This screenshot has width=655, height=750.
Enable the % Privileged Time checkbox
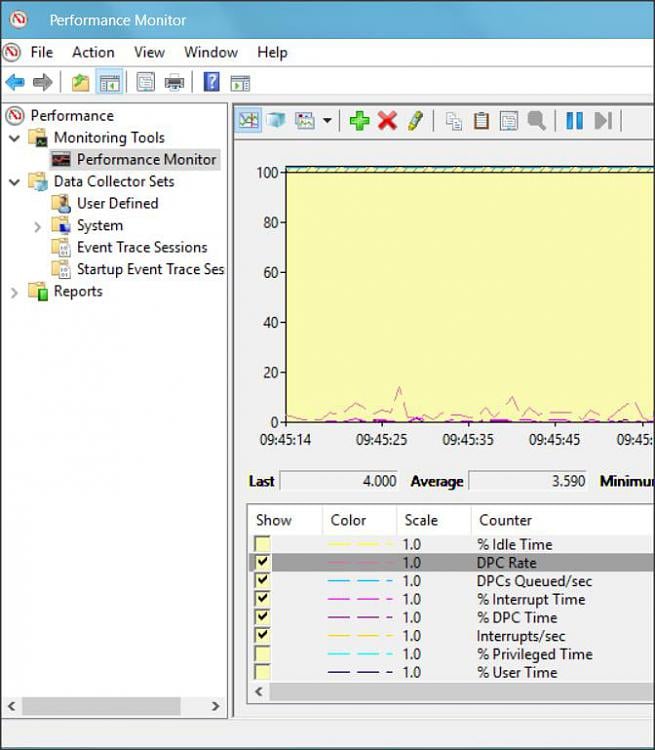click(x=262, y=653)
